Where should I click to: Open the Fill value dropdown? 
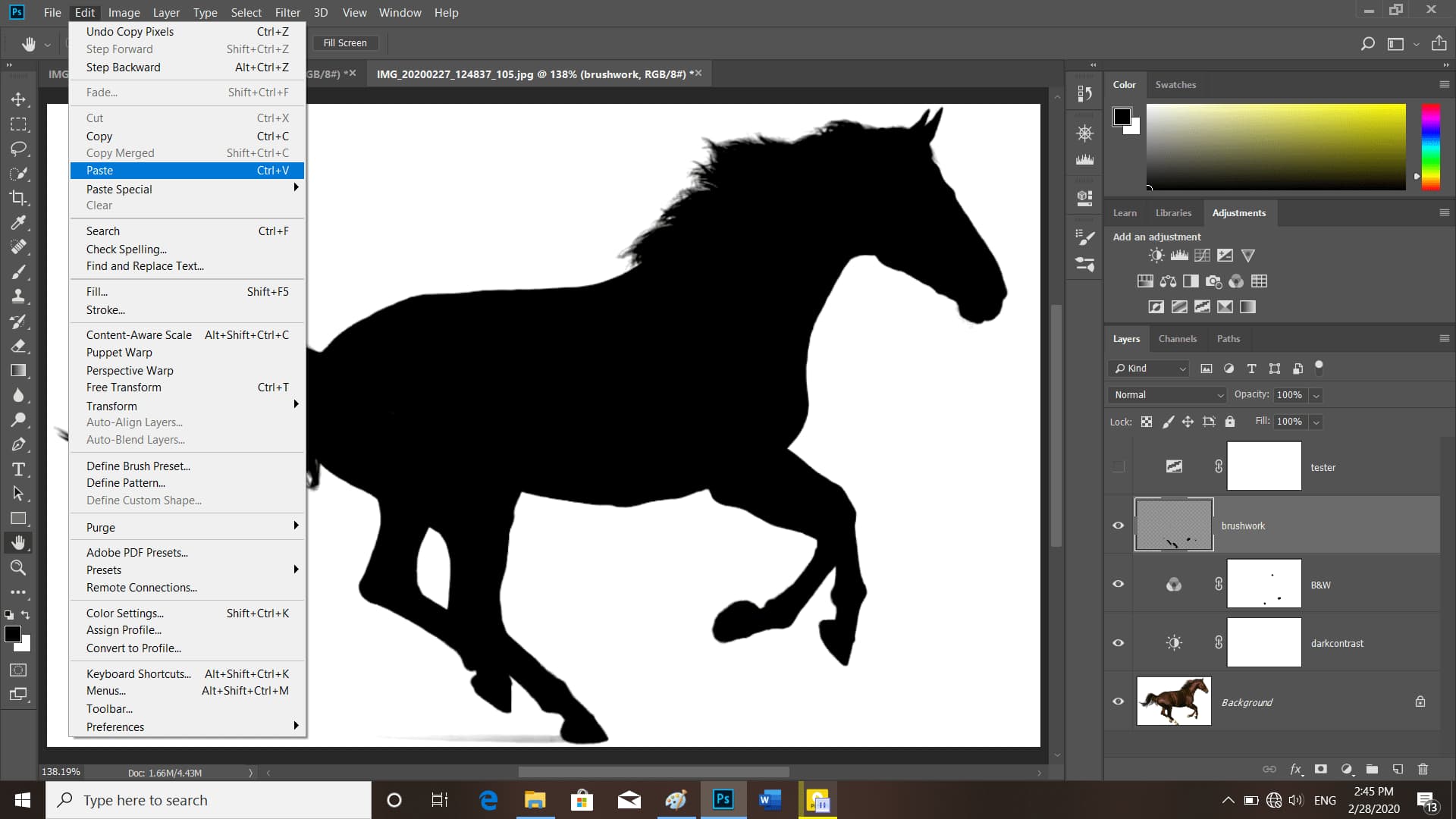(x=1316, y=422)
